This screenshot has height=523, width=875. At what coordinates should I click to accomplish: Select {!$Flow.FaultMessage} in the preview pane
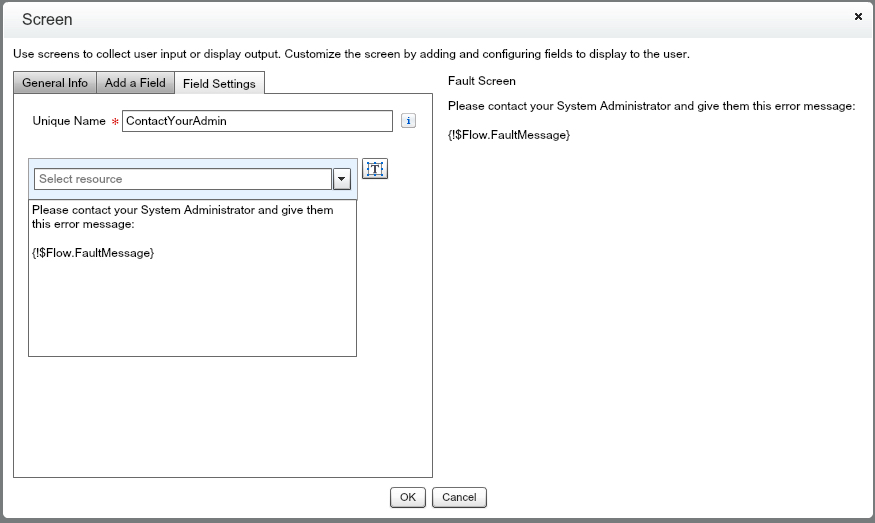click(509, 134)
